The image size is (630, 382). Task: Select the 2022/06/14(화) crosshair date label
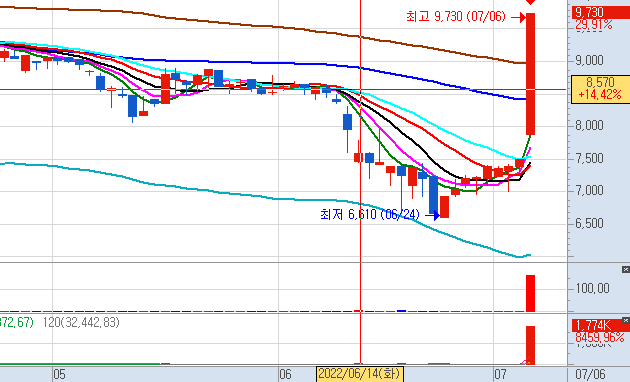click(x=360, y=374)
